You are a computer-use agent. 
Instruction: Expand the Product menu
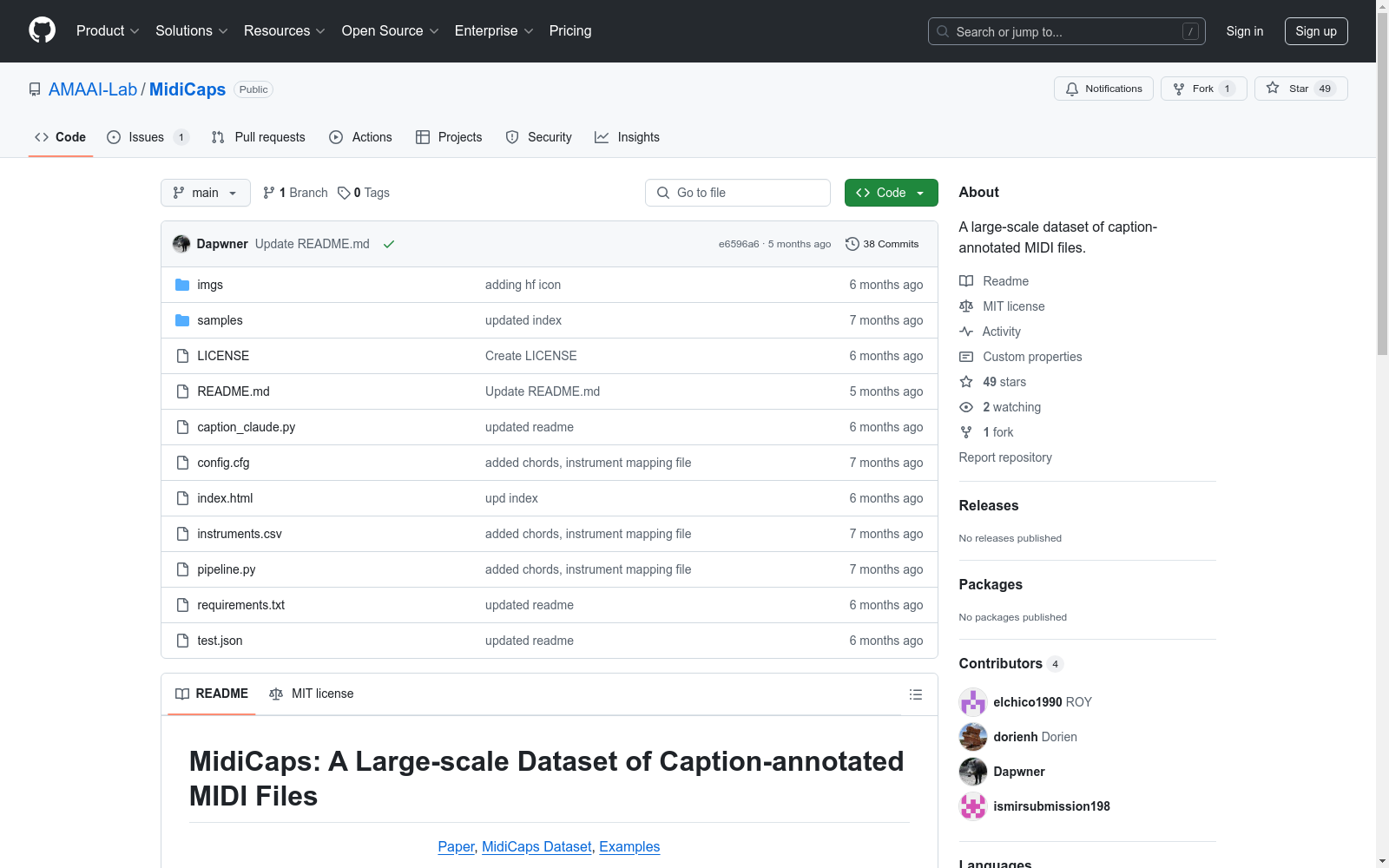[x=108, y=30]
